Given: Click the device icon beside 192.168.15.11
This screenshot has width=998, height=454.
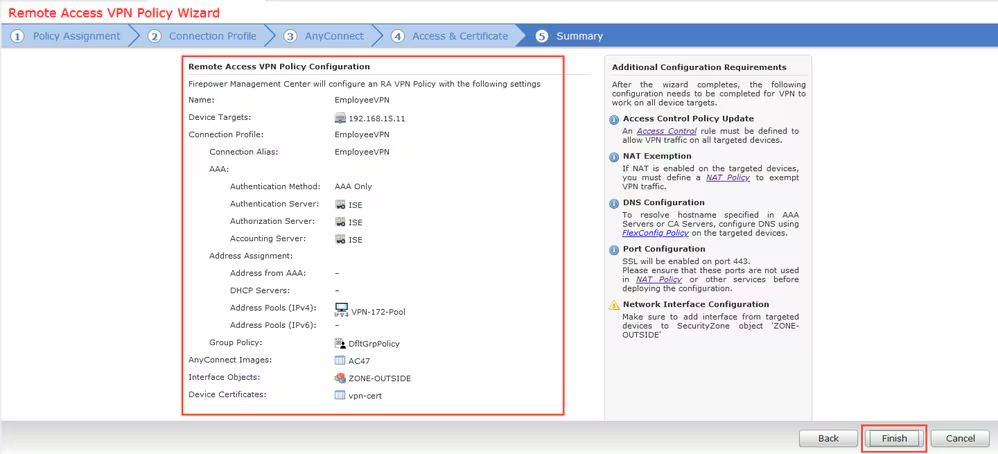Looking at the screenshot, I should click(x=340, y=118).
